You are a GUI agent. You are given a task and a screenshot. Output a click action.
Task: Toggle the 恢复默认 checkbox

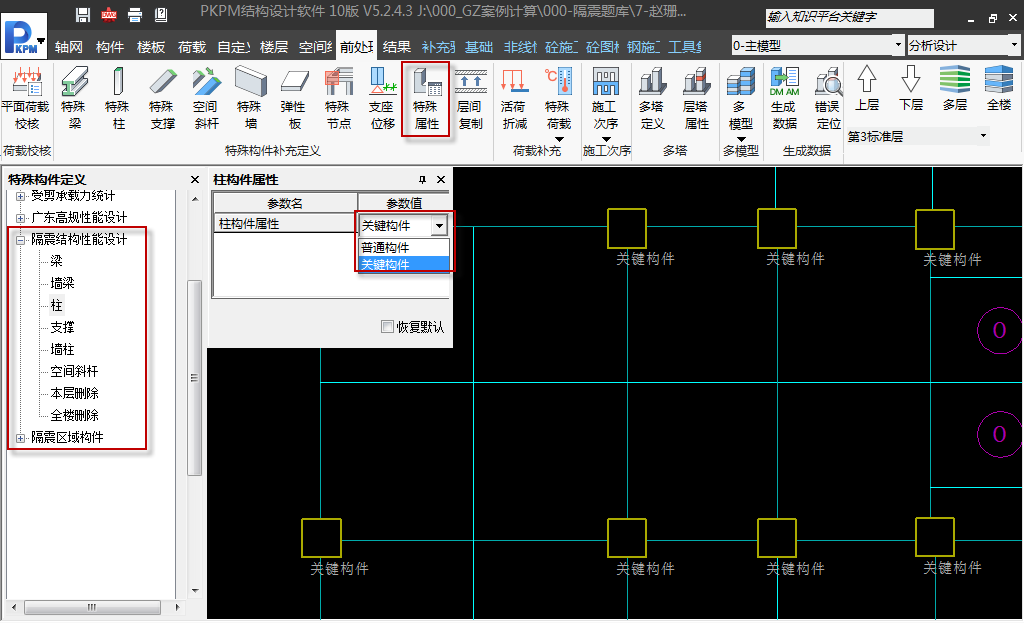(x=388, y=327)
